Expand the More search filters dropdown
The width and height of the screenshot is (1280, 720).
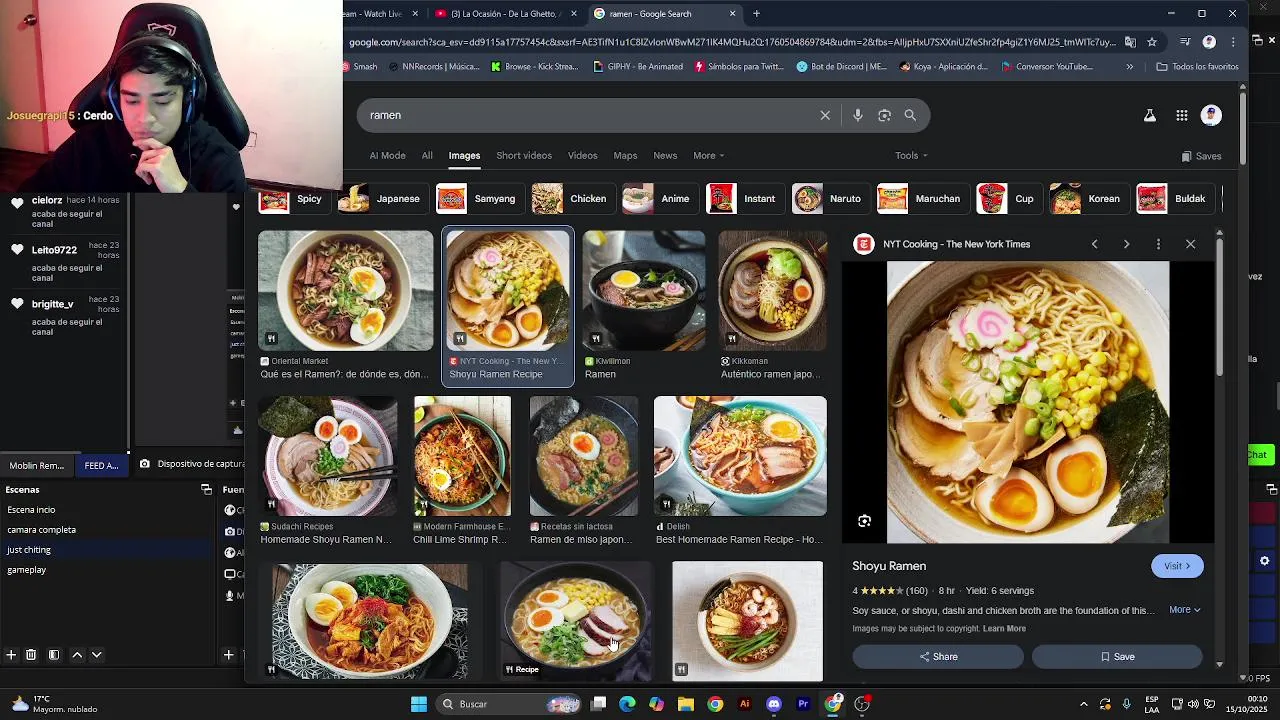[x=709, y=156]
